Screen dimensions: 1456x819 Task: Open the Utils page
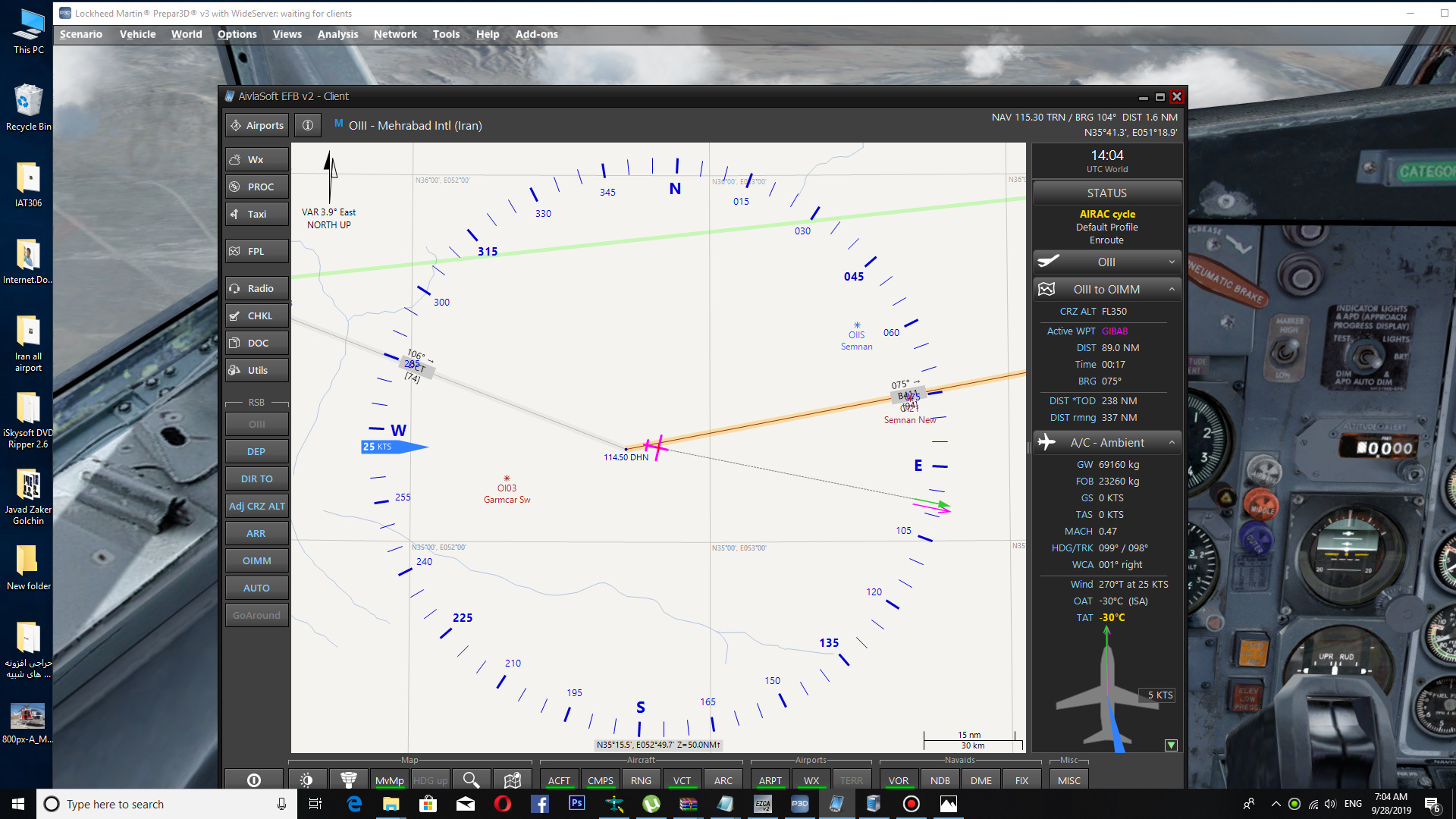[257, 370]
